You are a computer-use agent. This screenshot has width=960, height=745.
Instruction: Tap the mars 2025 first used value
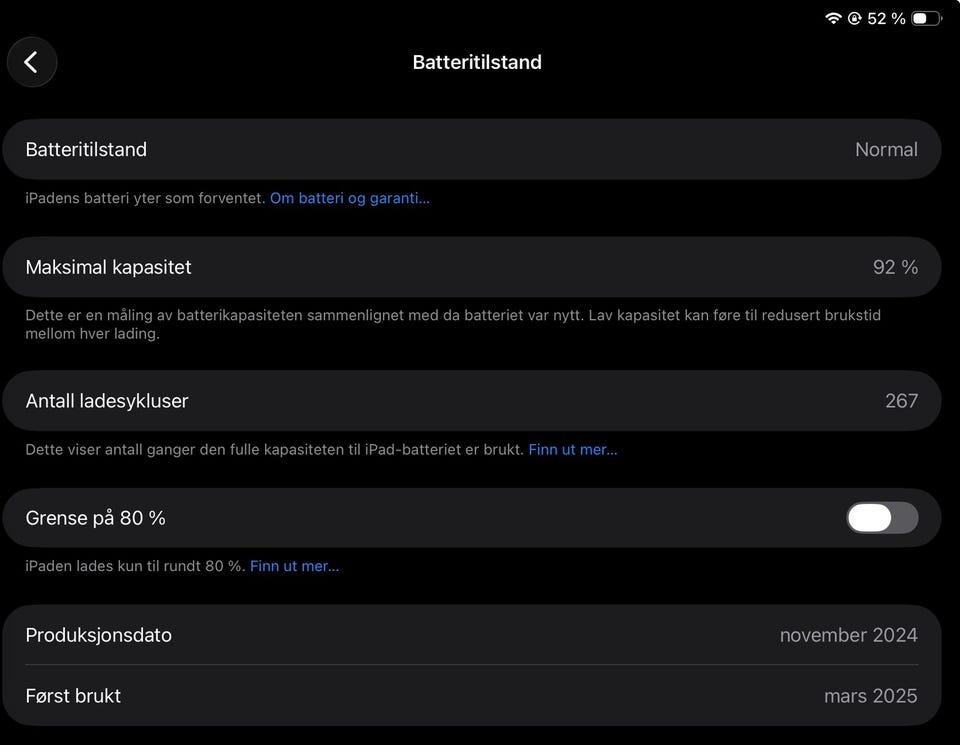click(x=870, y=696)
